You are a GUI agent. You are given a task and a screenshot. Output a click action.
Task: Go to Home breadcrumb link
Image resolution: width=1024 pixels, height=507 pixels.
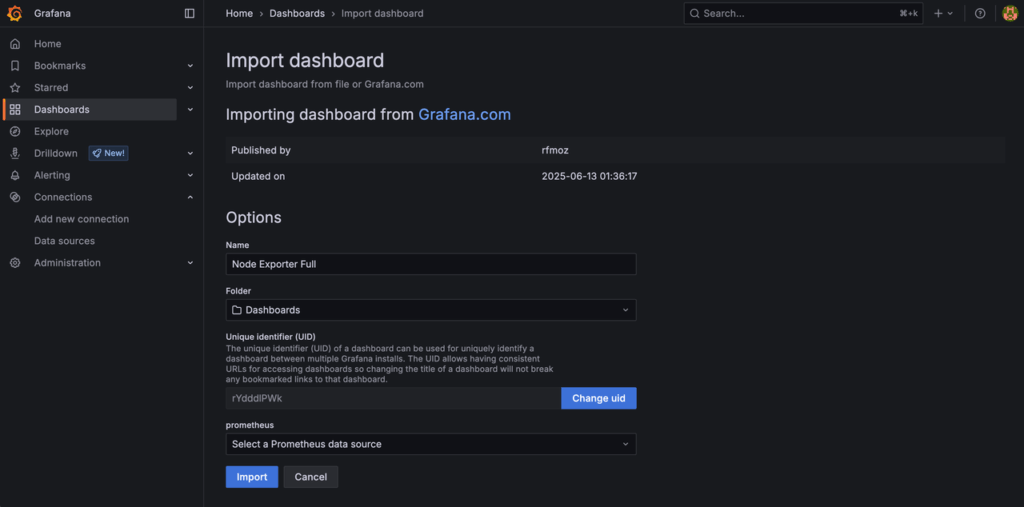(x=239, y=13)
